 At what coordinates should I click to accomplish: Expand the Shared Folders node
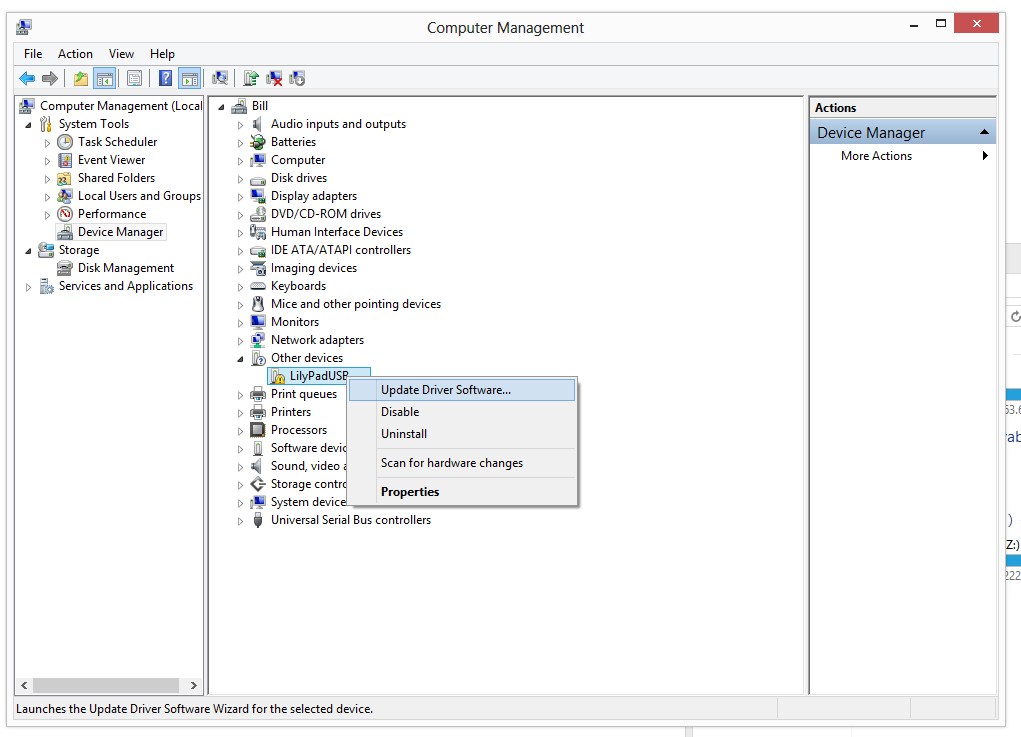tap(47, 178)
